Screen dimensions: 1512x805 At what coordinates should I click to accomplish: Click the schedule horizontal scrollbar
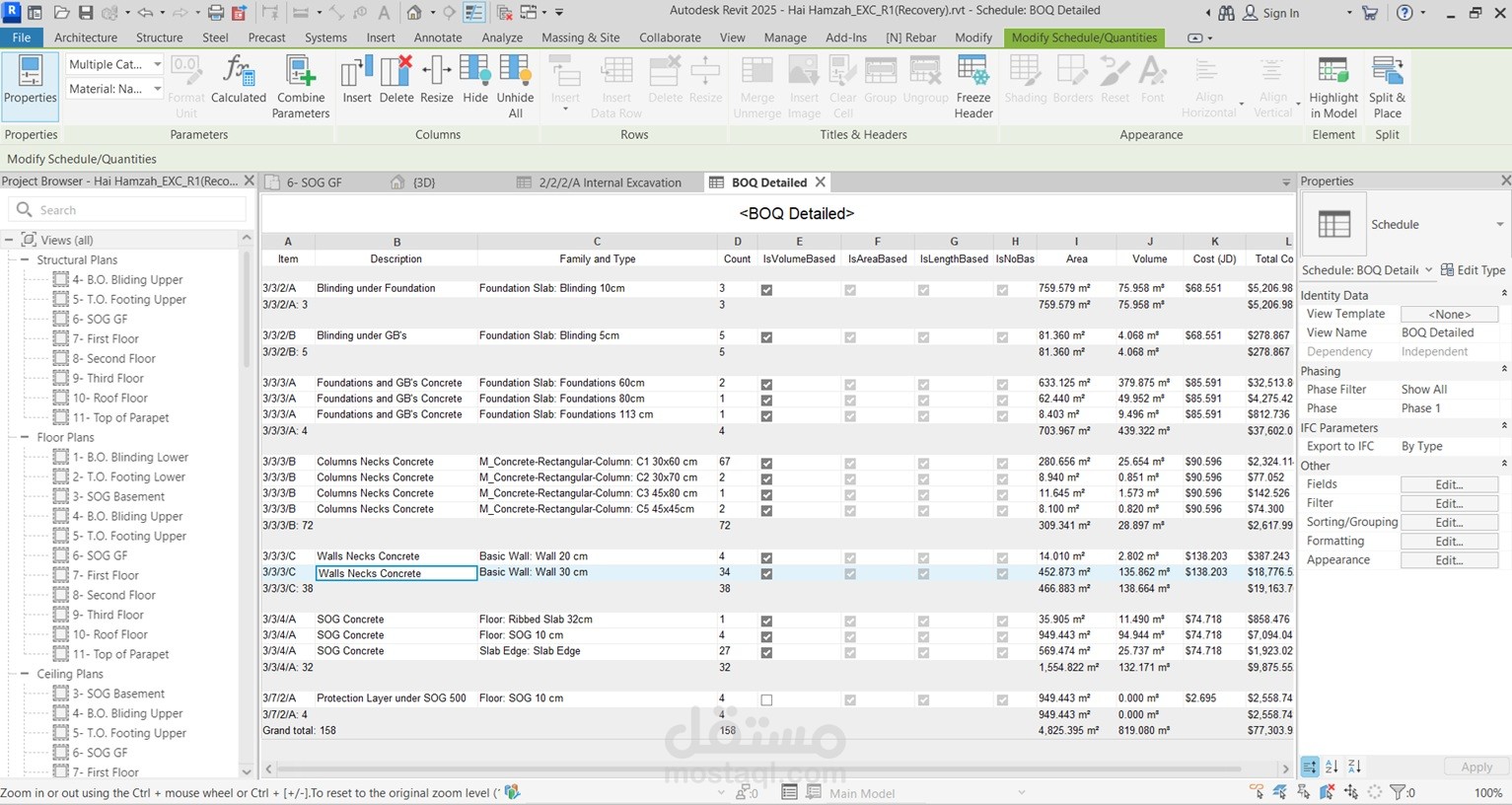click(759, 768)
